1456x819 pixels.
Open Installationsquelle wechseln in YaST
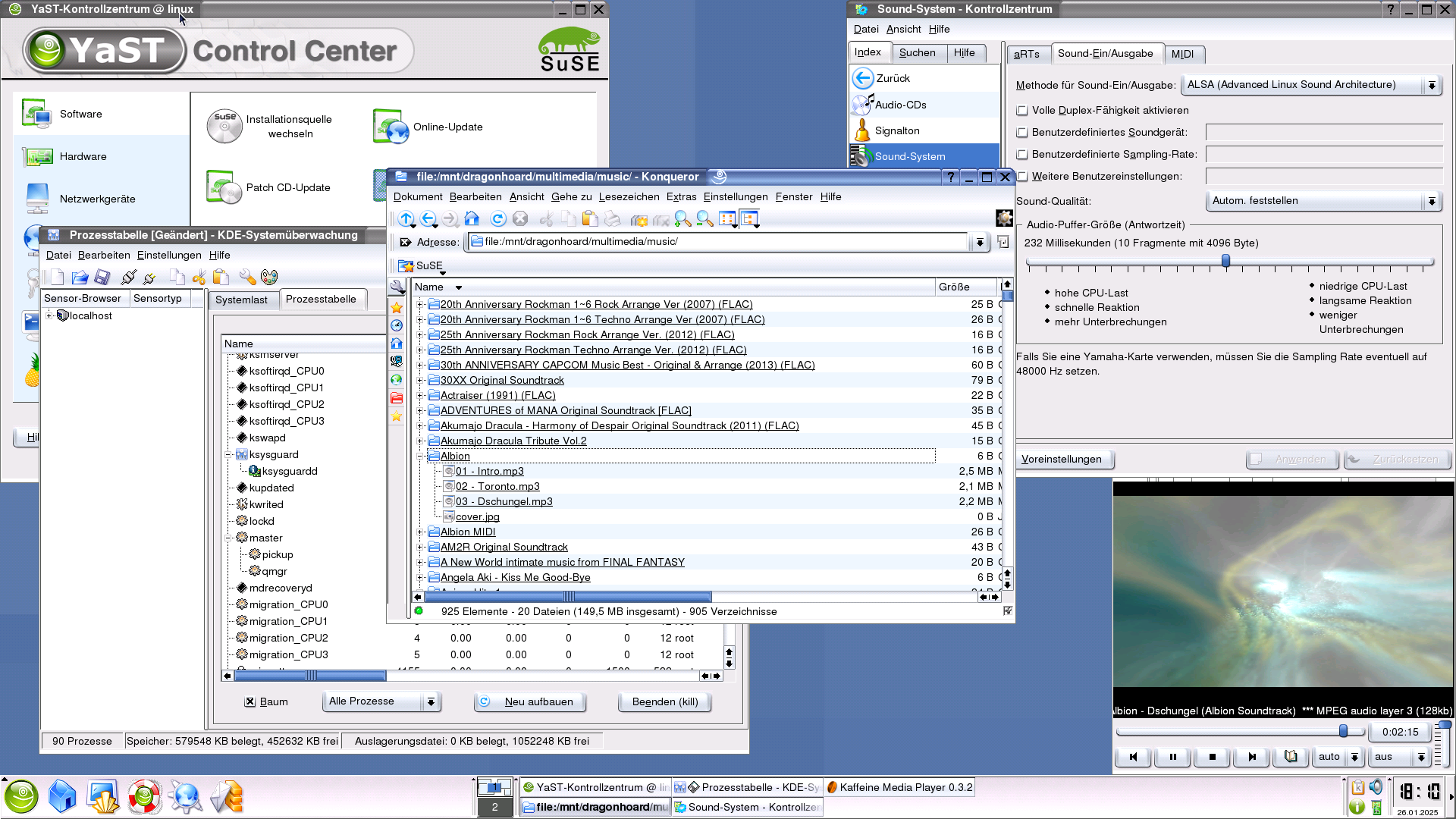[269, 127]
